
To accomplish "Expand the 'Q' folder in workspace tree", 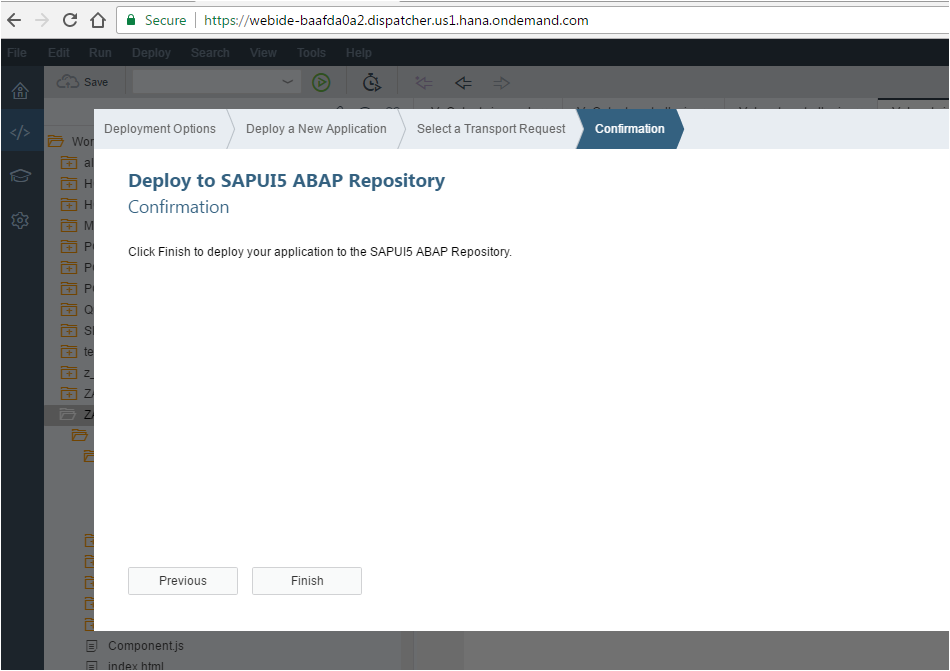I will tap(77, 310).
